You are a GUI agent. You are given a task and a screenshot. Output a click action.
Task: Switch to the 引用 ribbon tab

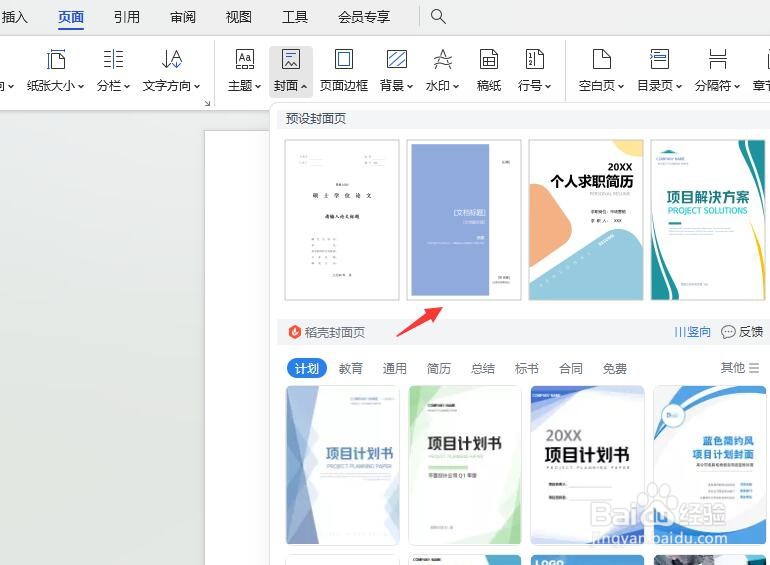[127, 17]
